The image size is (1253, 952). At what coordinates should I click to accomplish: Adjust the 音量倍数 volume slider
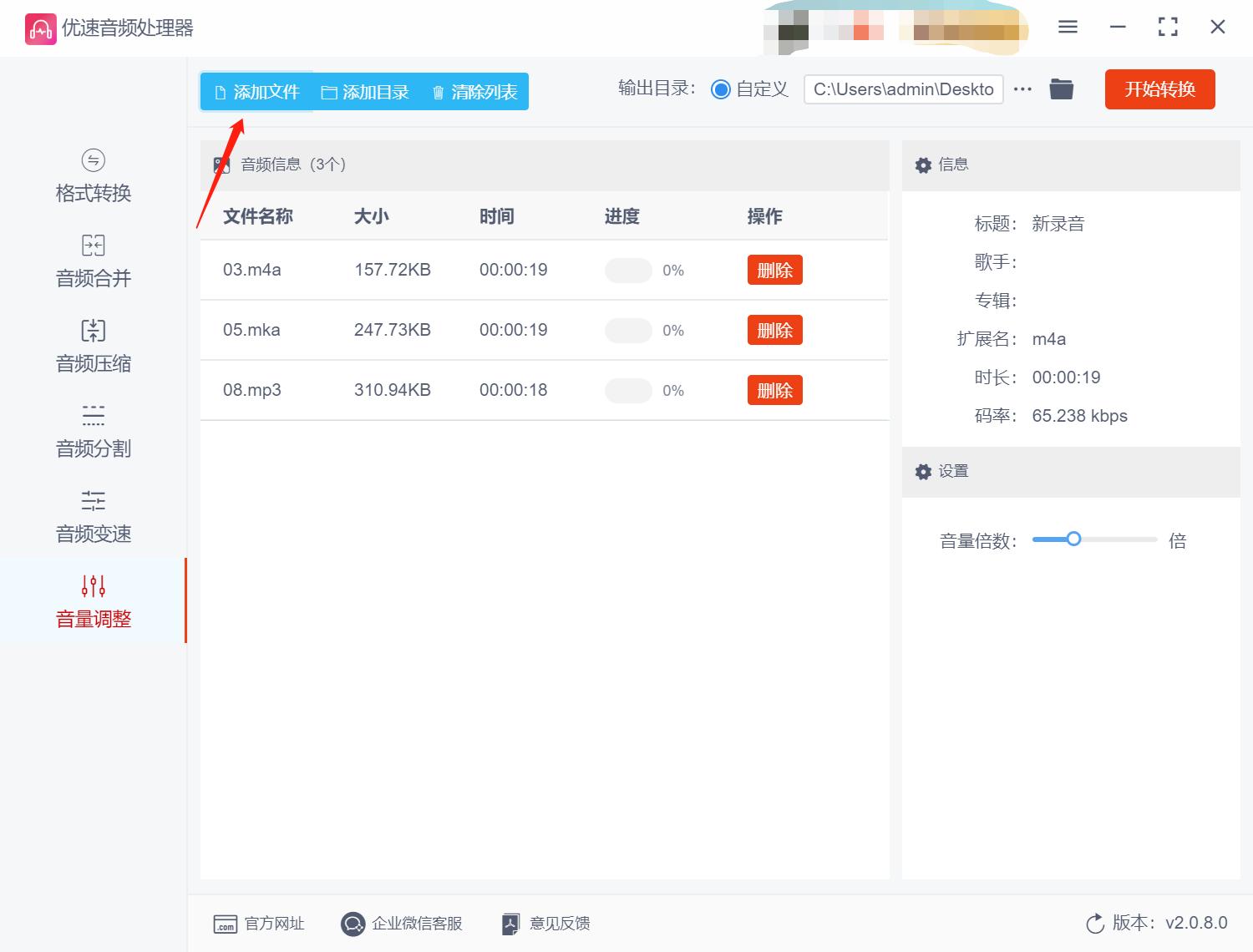click(1073, 539)
